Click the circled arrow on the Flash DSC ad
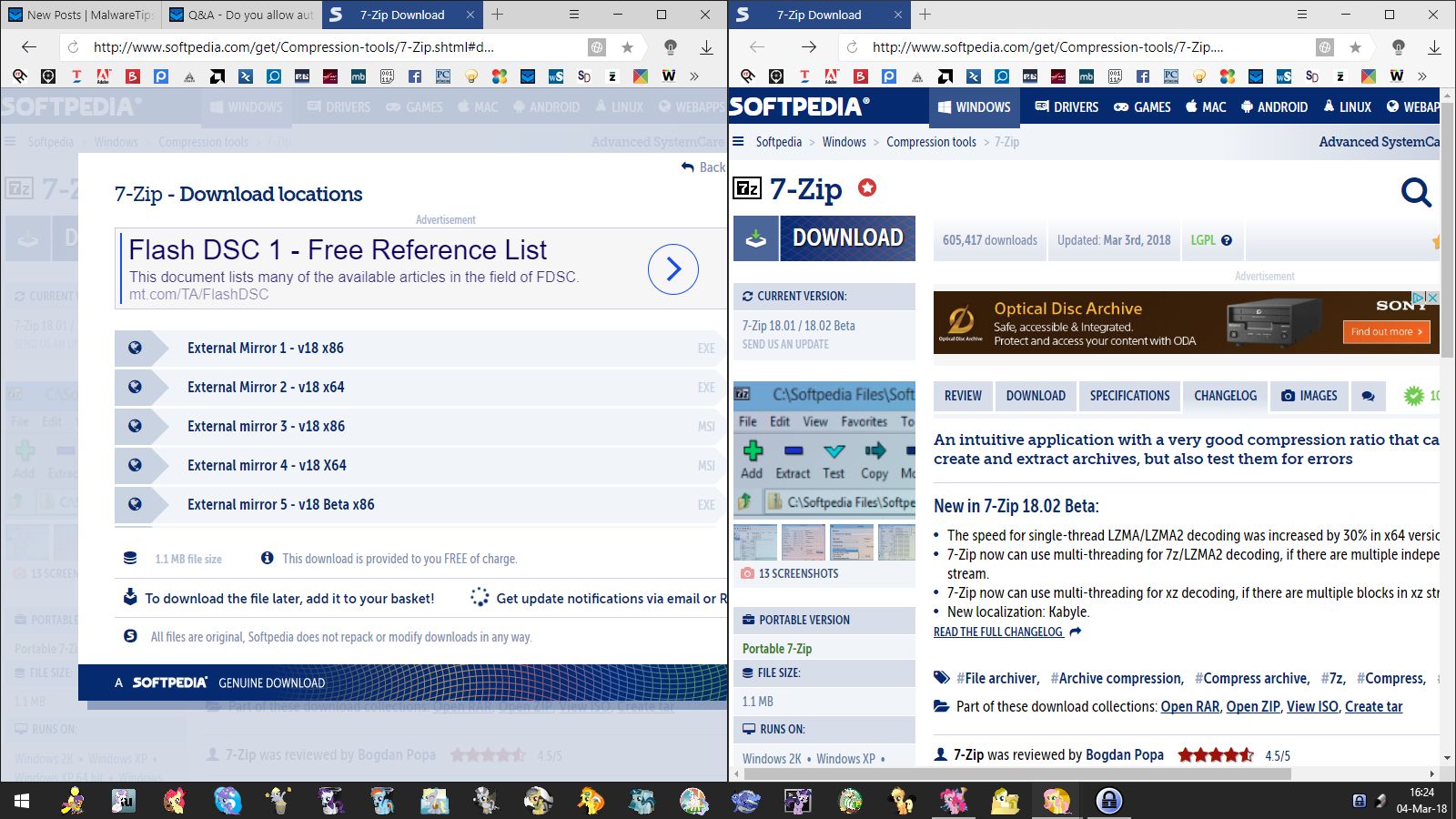This screenshot has width=1456, height=819. point(673,269)
